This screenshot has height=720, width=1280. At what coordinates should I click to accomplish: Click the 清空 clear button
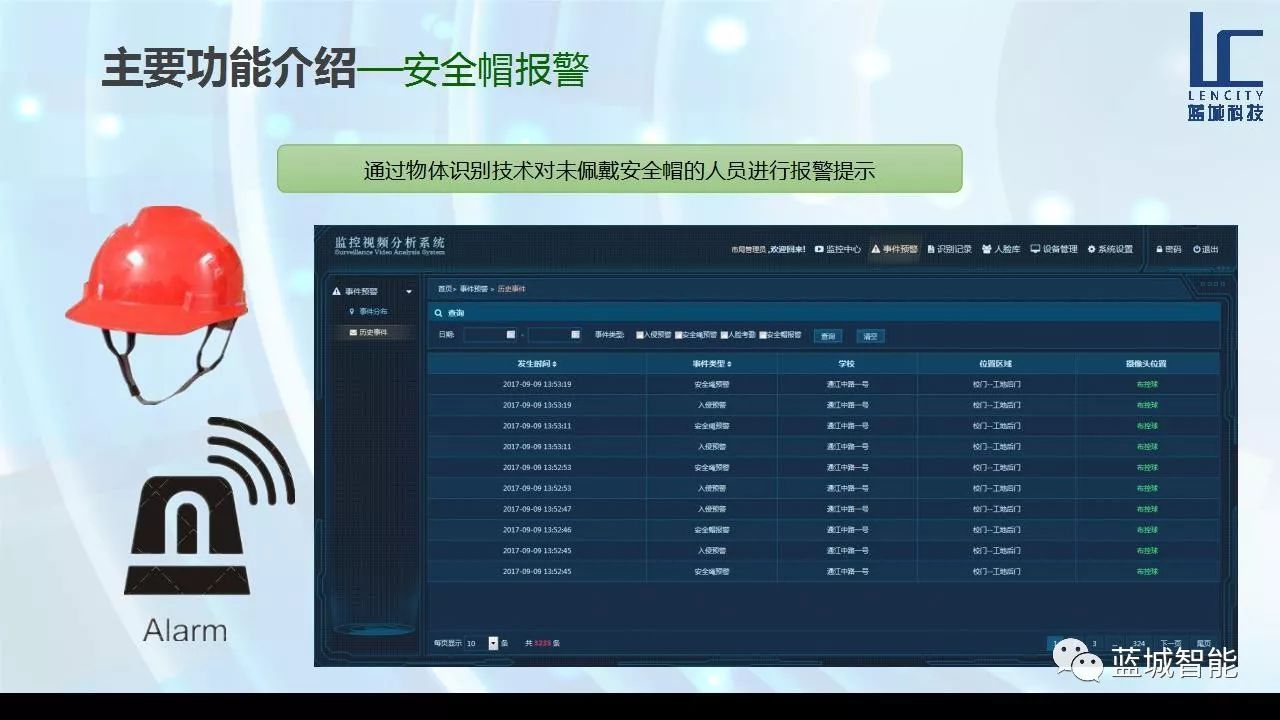(x=870, y=336)
